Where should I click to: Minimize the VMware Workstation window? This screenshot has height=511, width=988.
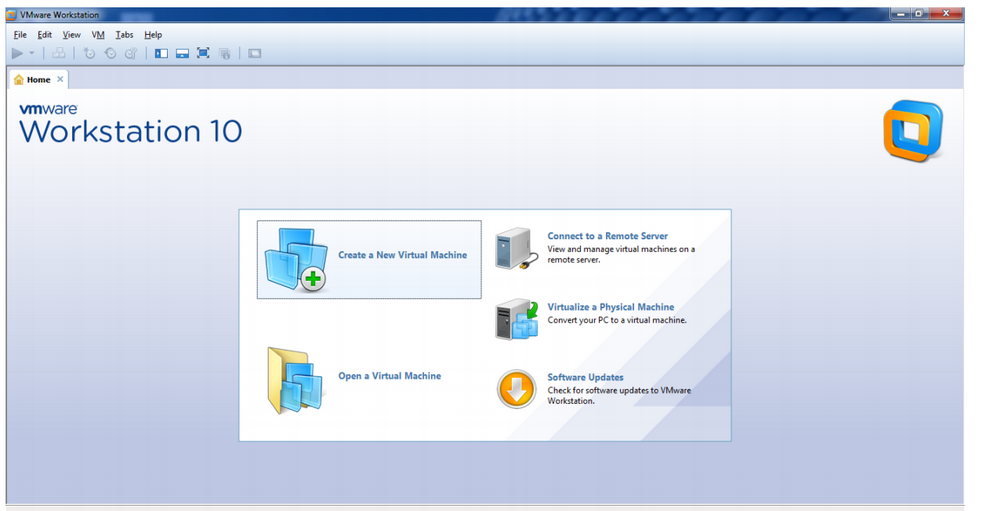900,13
